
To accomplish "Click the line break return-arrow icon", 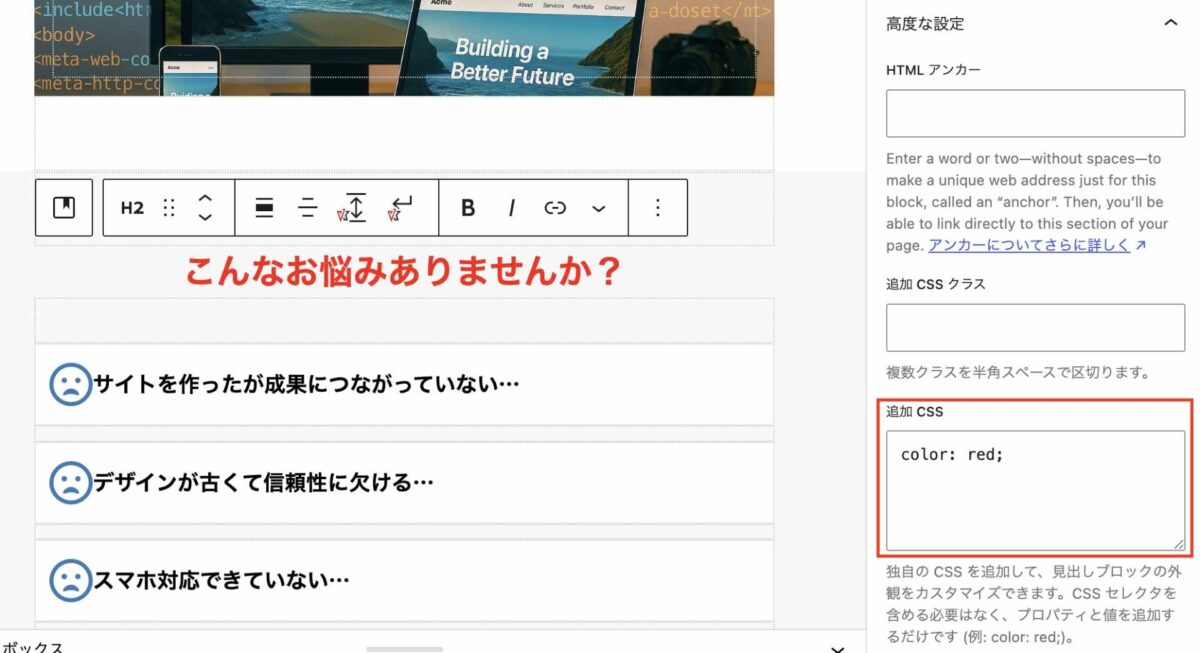I will tap(400, 208).
